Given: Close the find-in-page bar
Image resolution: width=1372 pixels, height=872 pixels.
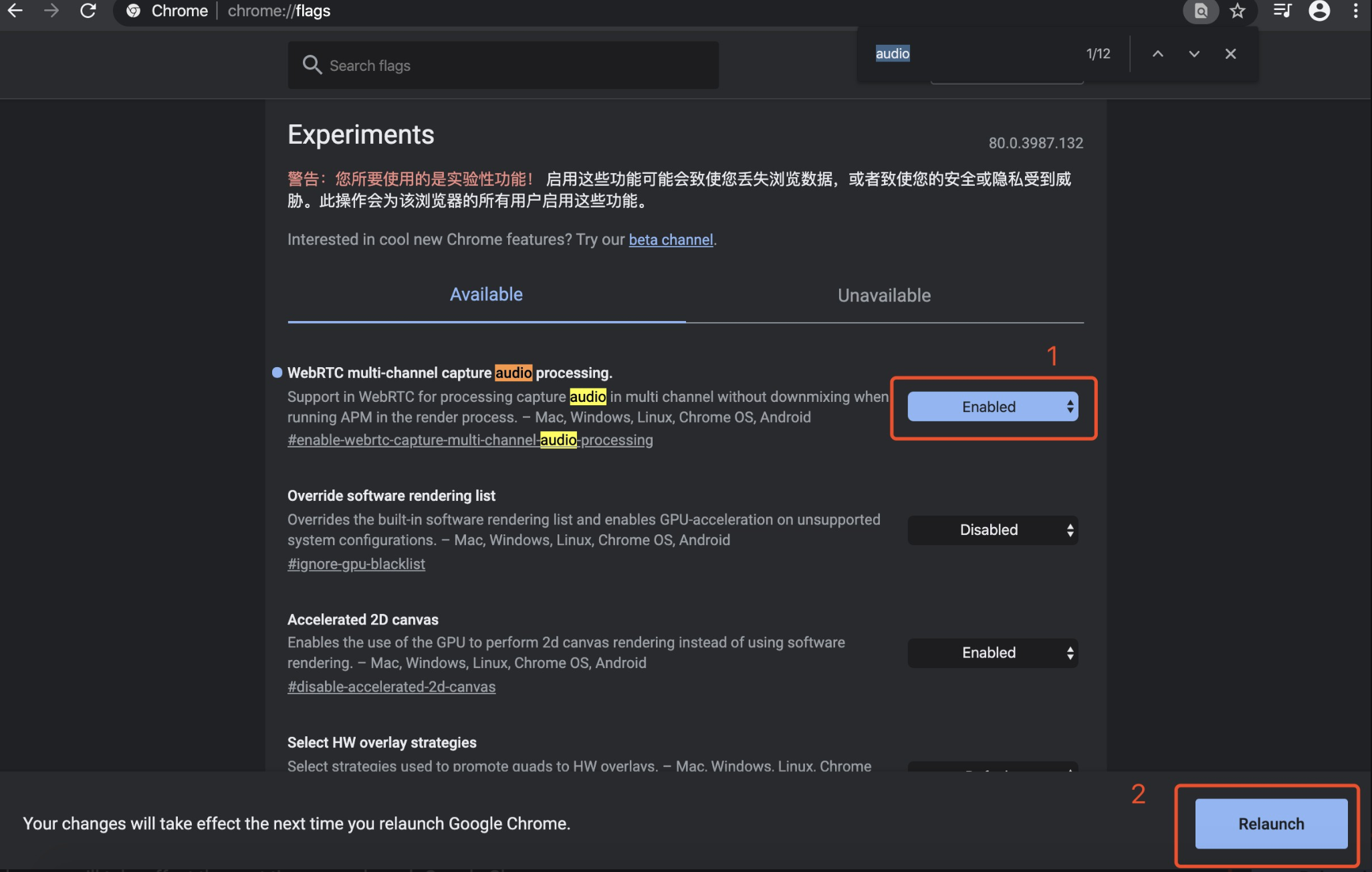Looking at the screenshot, I should pos(1230,53).
